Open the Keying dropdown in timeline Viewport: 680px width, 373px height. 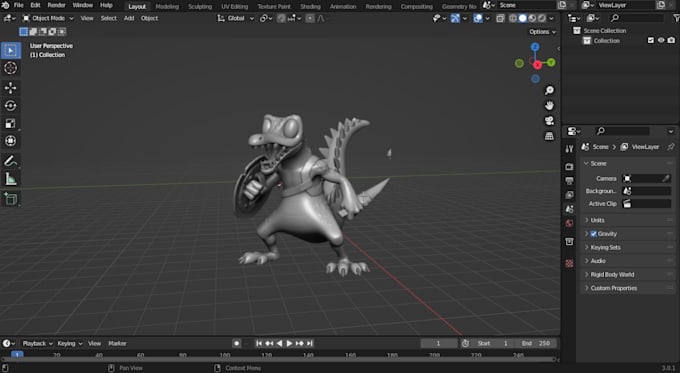click(x=69, y=343)
